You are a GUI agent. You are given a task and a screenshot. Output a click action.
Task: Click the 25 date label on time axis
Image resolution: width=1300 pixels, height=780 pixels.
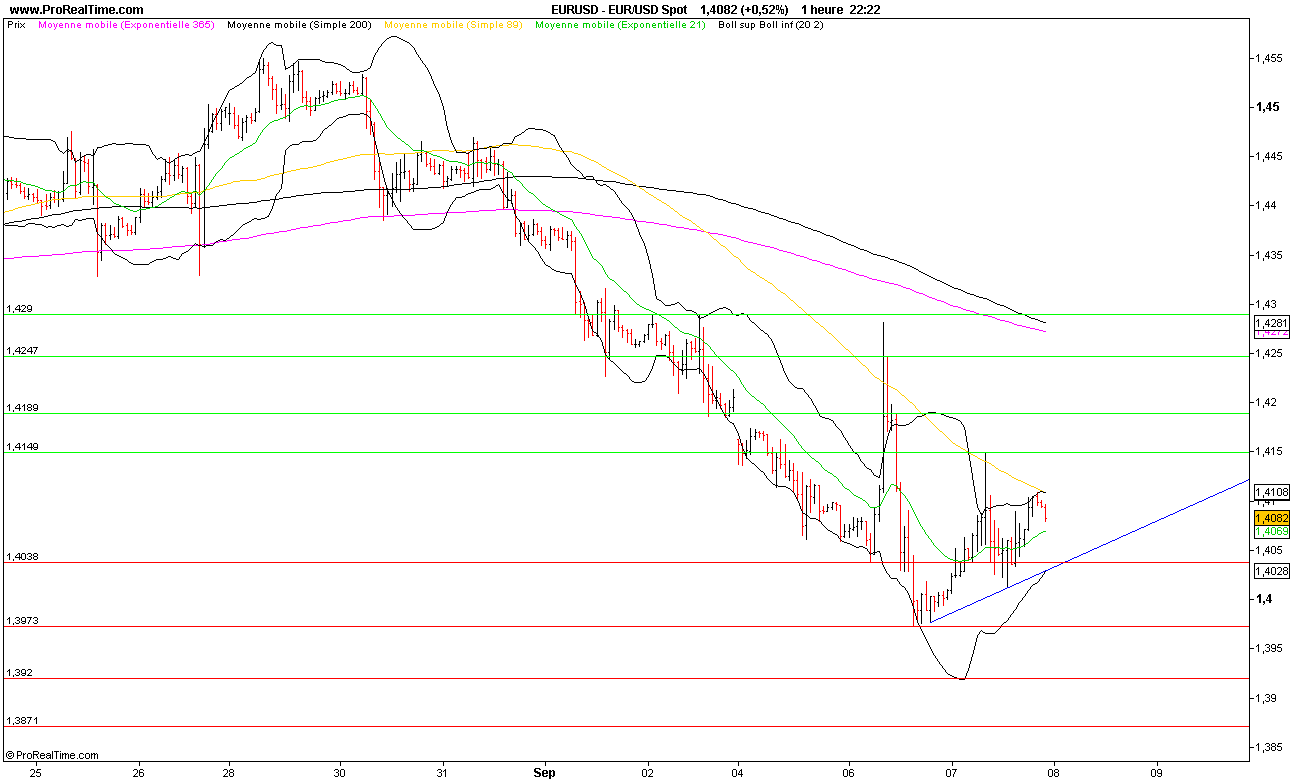(36, 772)
